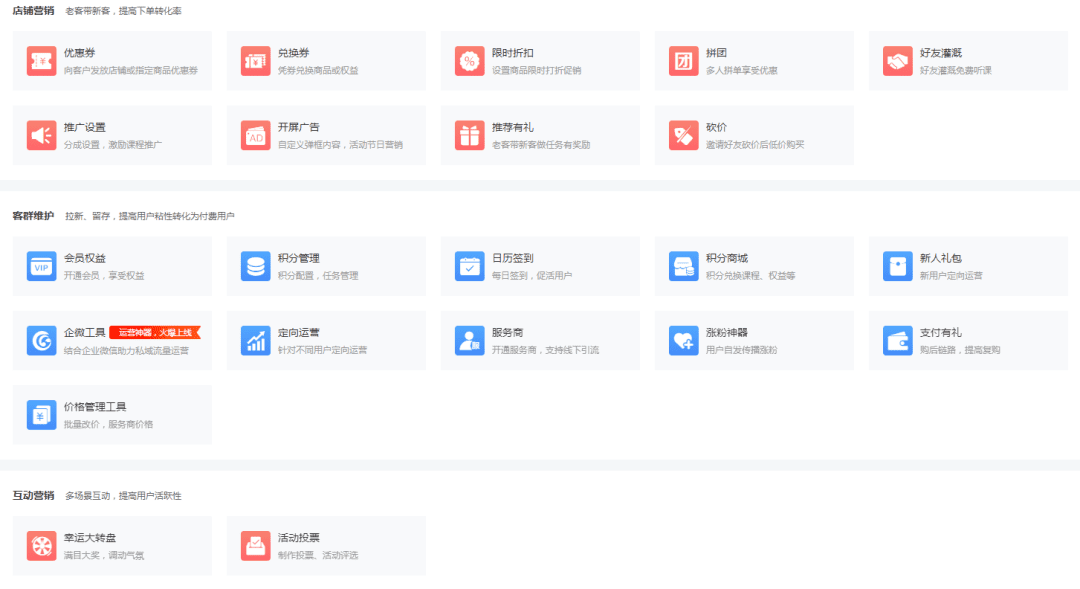Select the 日历签到 calendar check icon

tap(470, 266)
